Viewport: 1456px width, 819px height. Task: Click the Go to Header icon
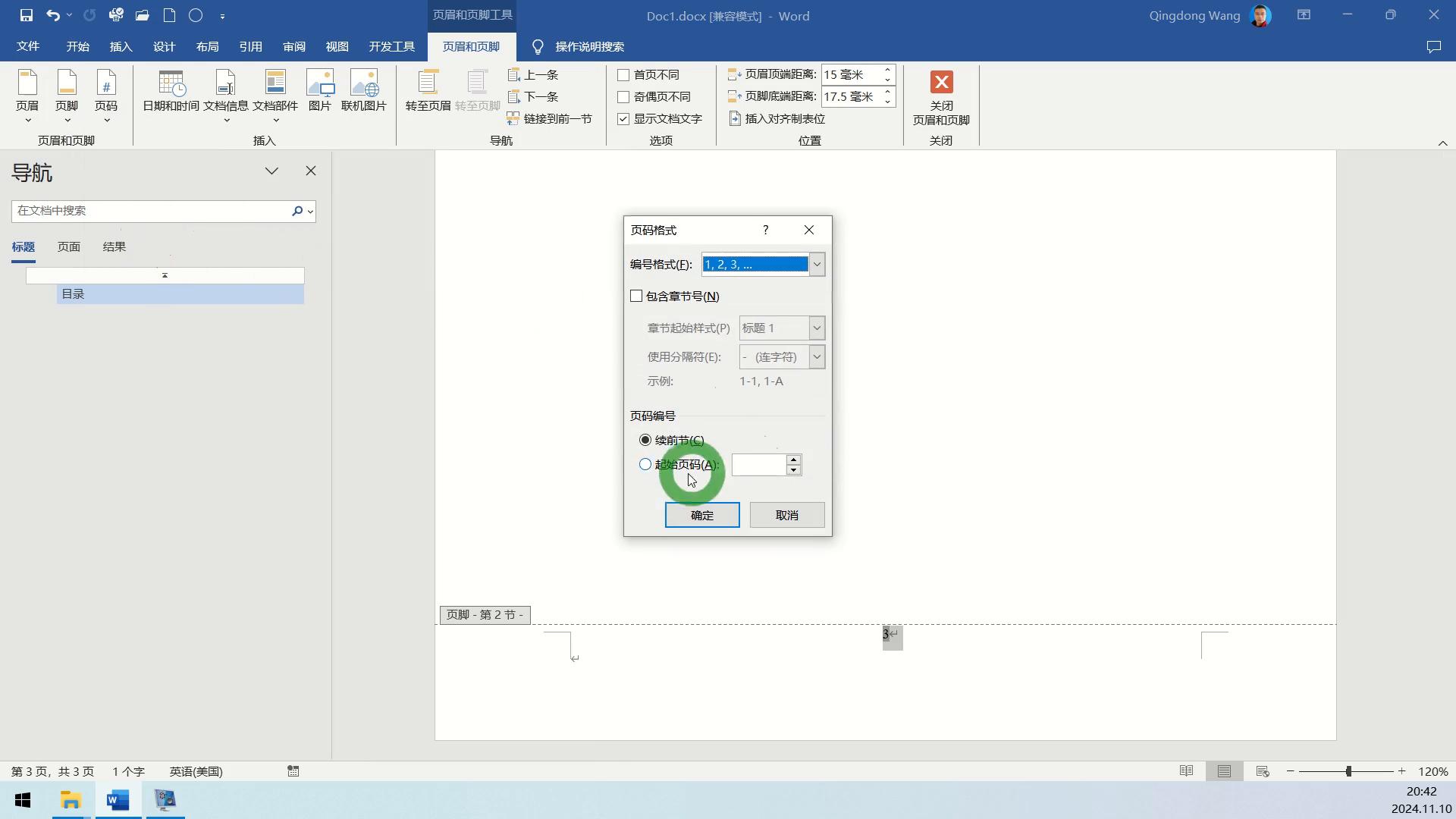pos(428,91)
